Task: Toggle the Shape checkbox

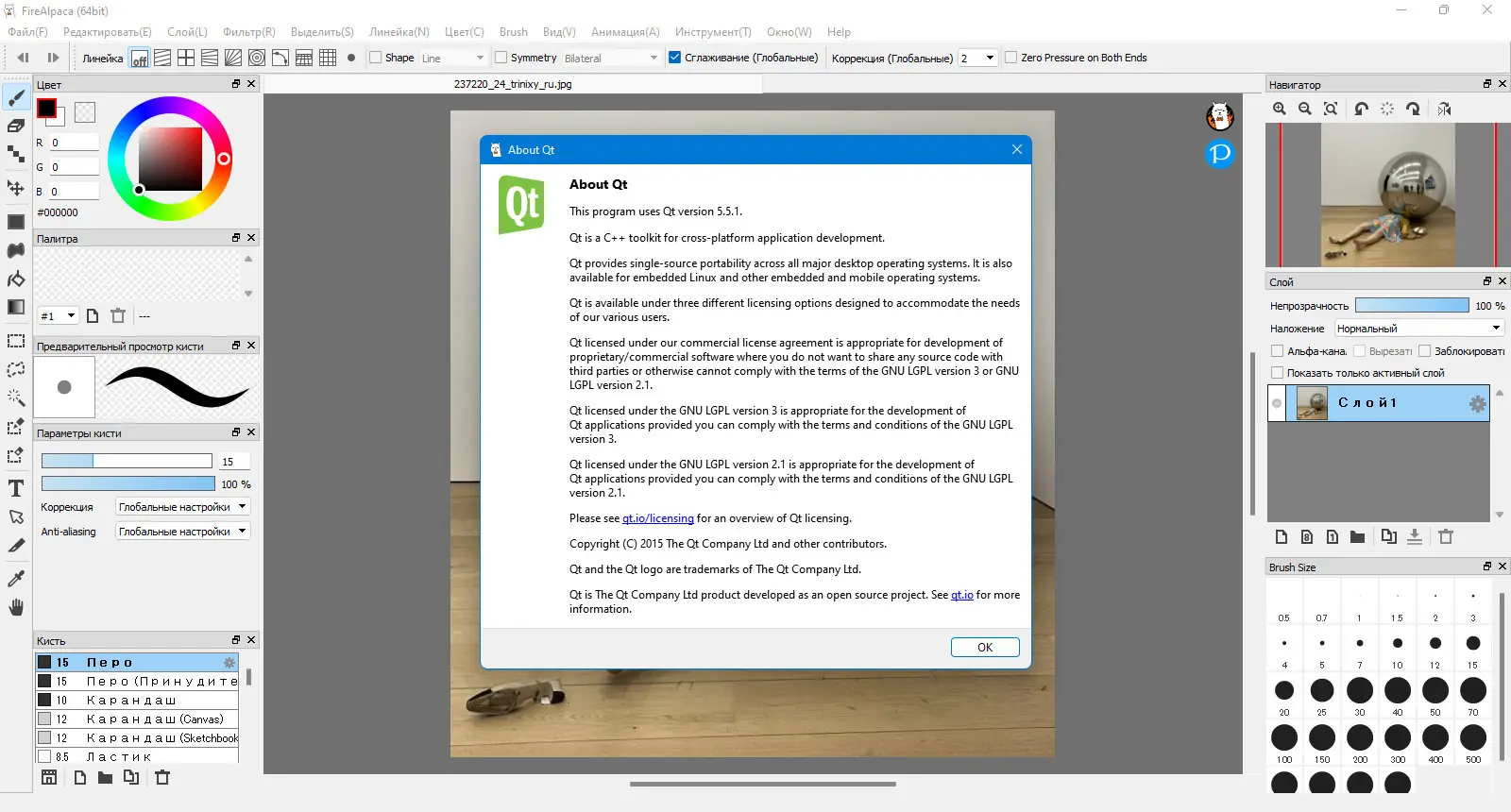Action: (375, 58)
